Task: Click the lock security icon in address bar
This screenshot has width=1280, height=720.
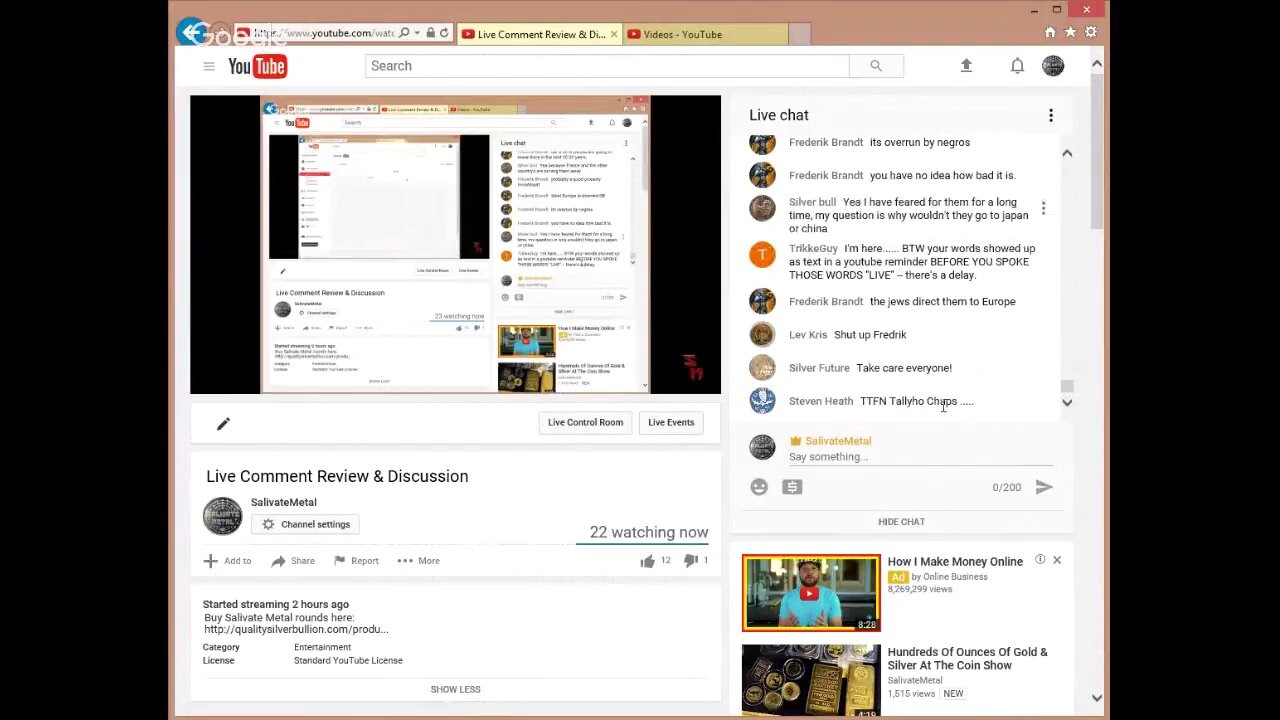Action: pyautogui.click(x=430, y=33)
